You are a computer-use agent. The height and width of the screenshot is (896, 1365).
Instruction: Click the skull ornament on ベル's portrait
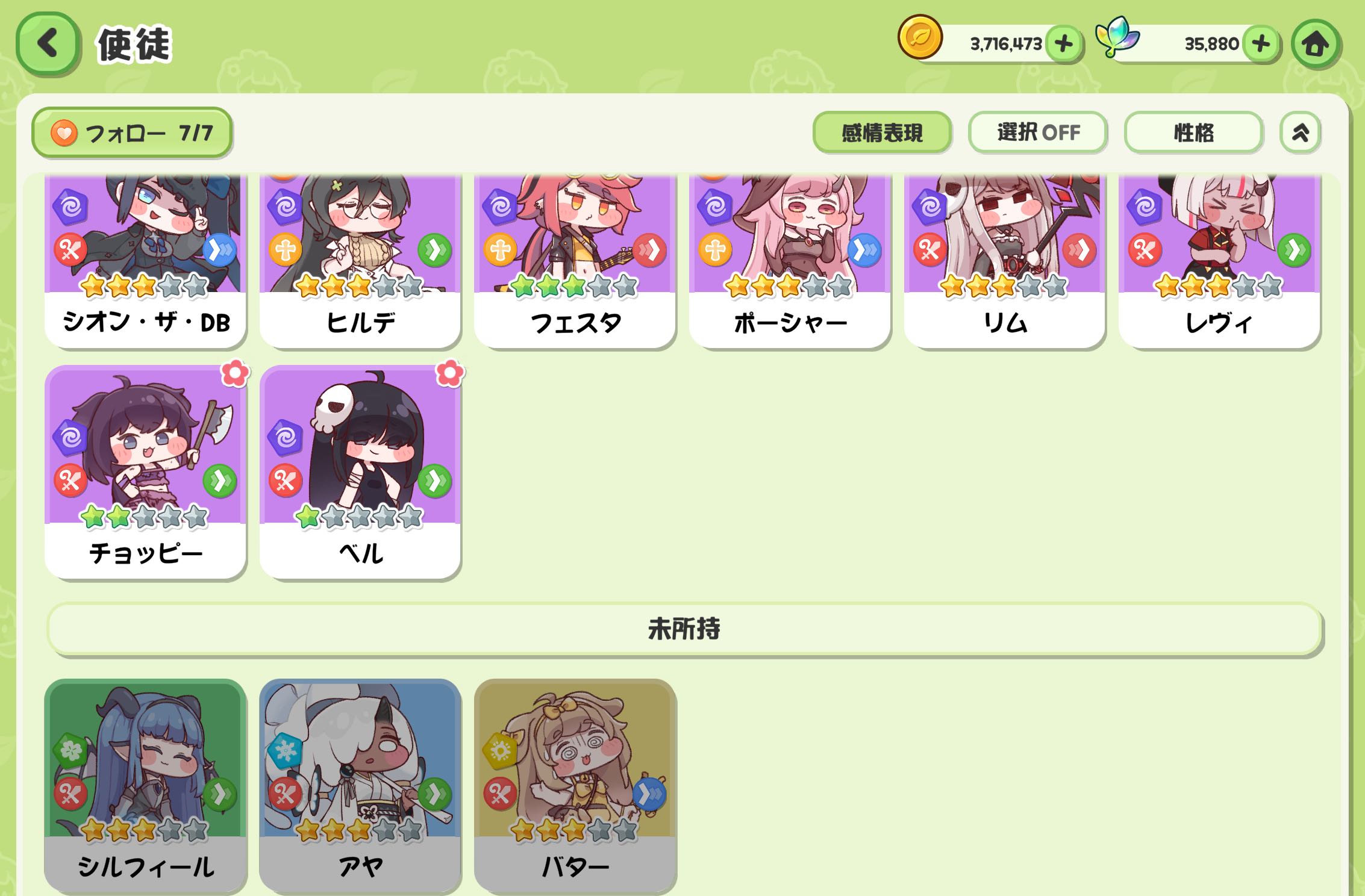(x=332, y=407)
